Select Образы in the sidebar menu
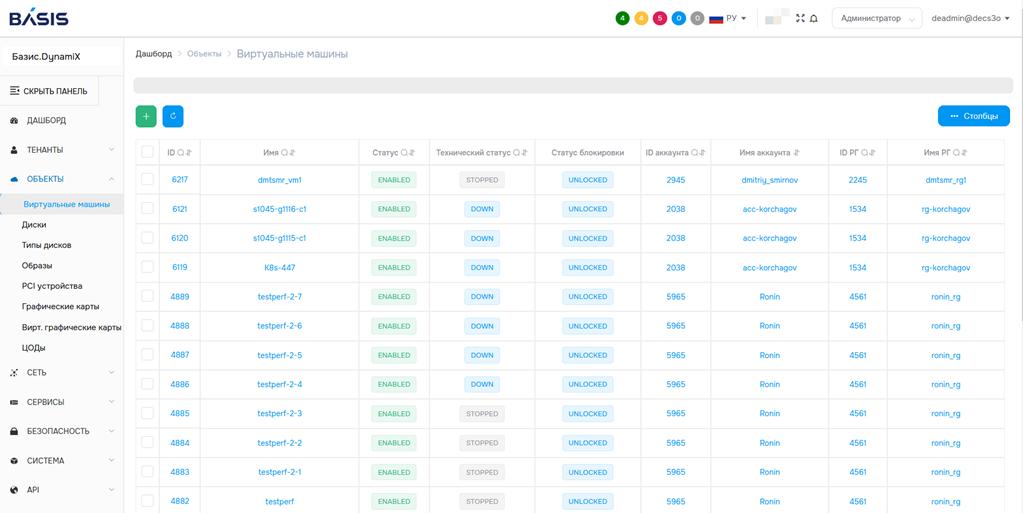 [37, 266]
